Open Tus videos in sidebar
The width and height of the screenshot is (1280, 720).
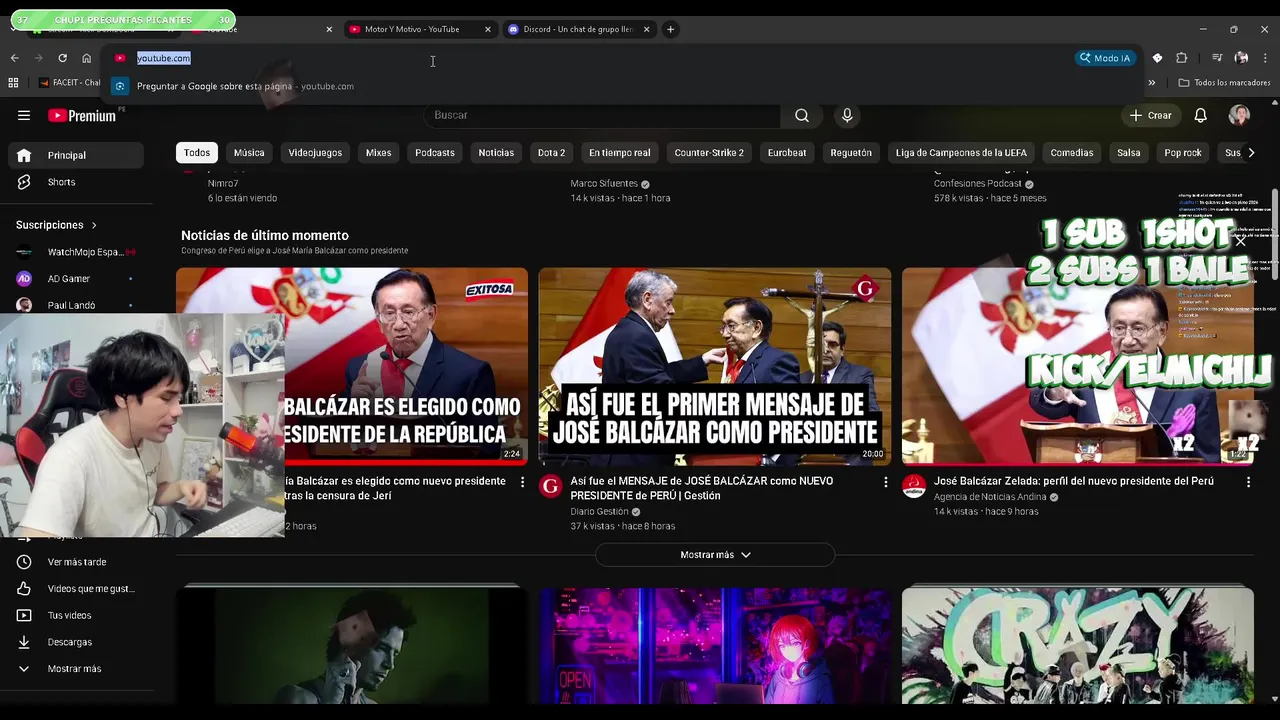[76, 615]
